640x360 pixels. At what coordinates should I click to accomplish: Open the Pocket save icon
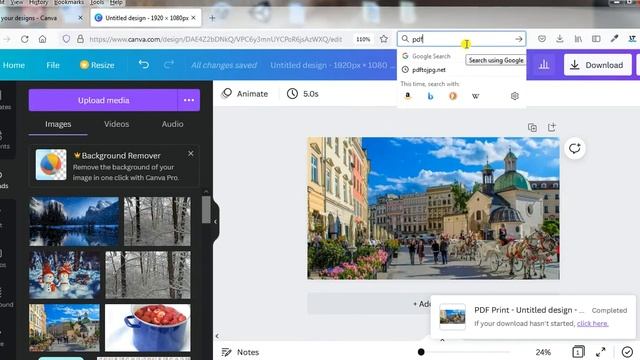tap(542, 39)
